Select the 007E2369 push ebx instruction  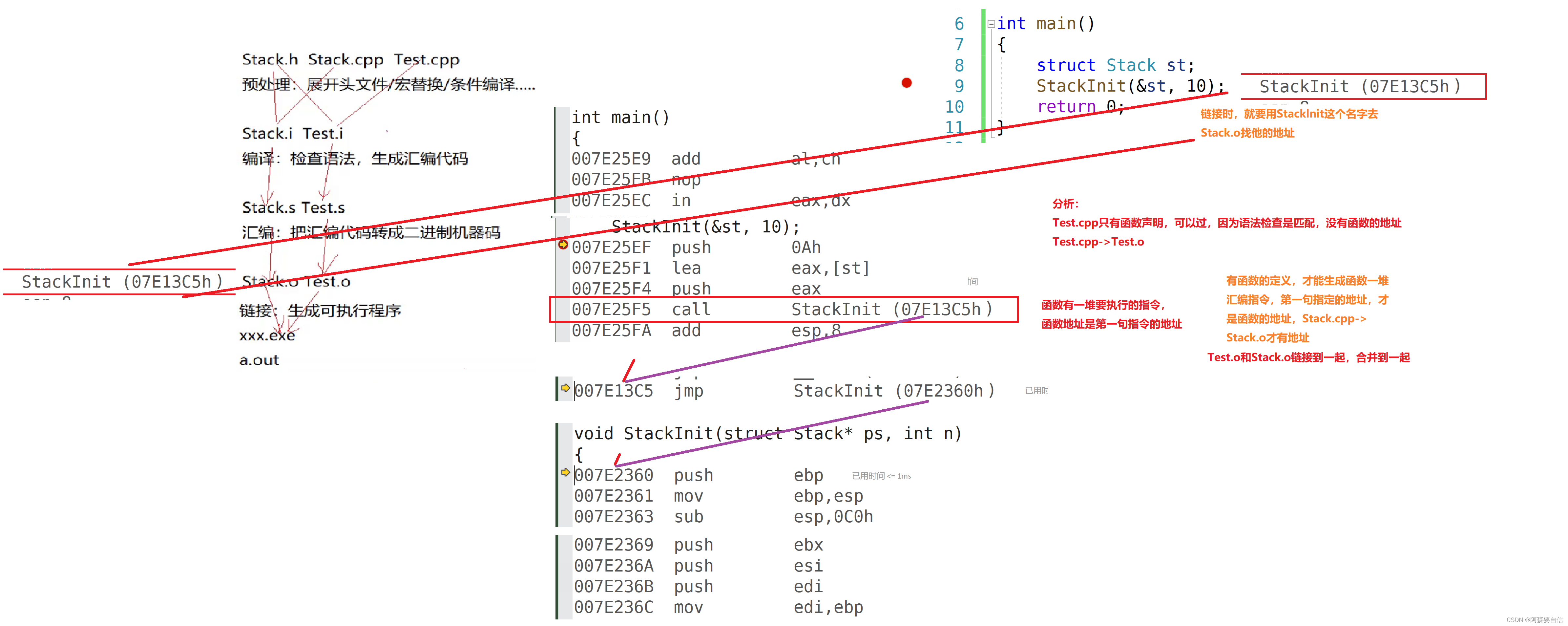click(x=699, y=545)
